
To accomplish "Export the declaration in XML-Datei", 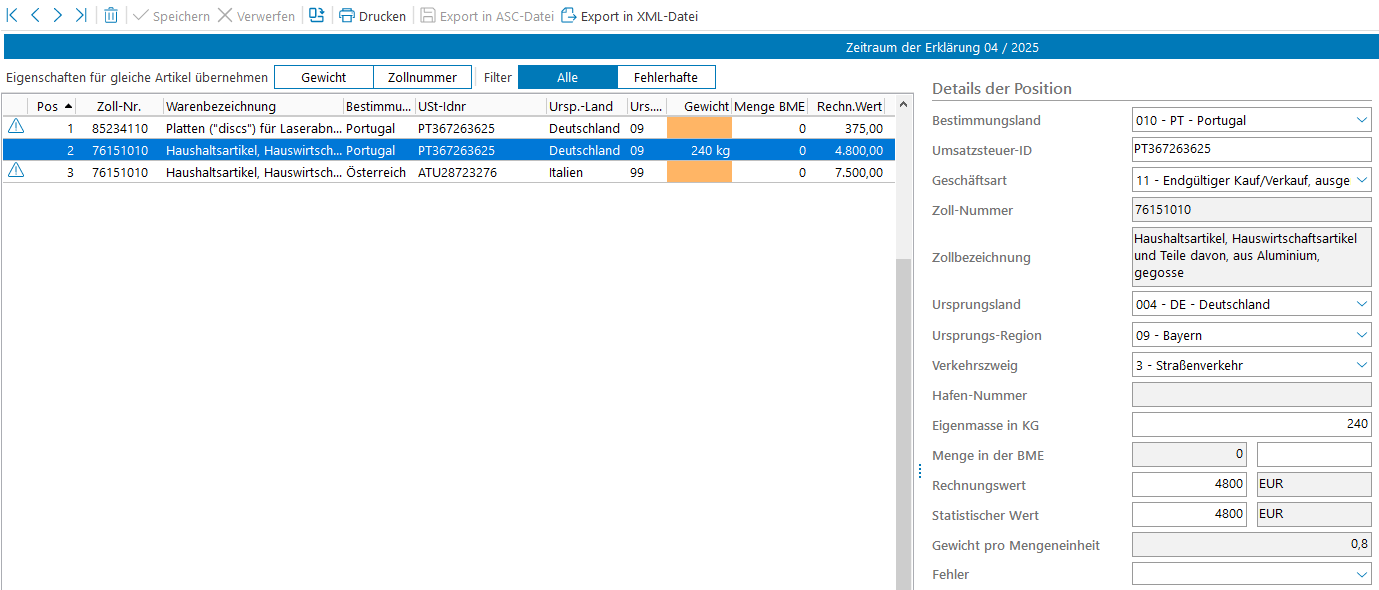I will tap(629, 16).
